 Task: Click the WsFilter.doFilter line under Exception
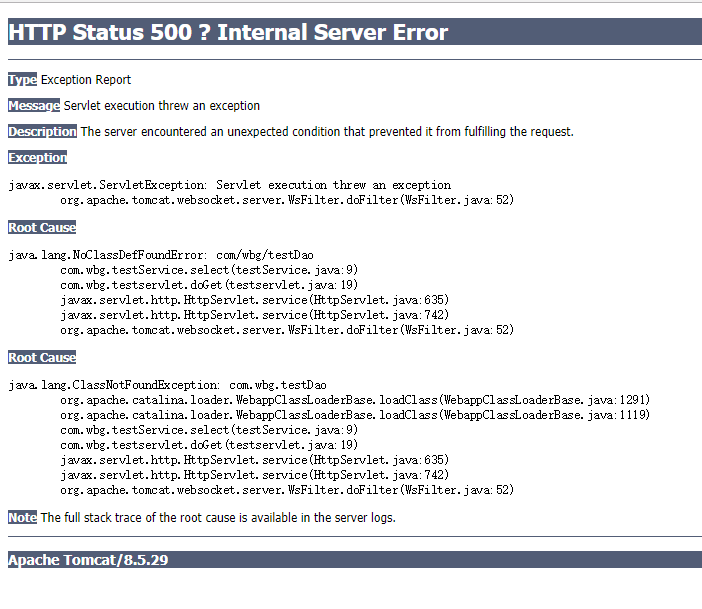point(287,200)
